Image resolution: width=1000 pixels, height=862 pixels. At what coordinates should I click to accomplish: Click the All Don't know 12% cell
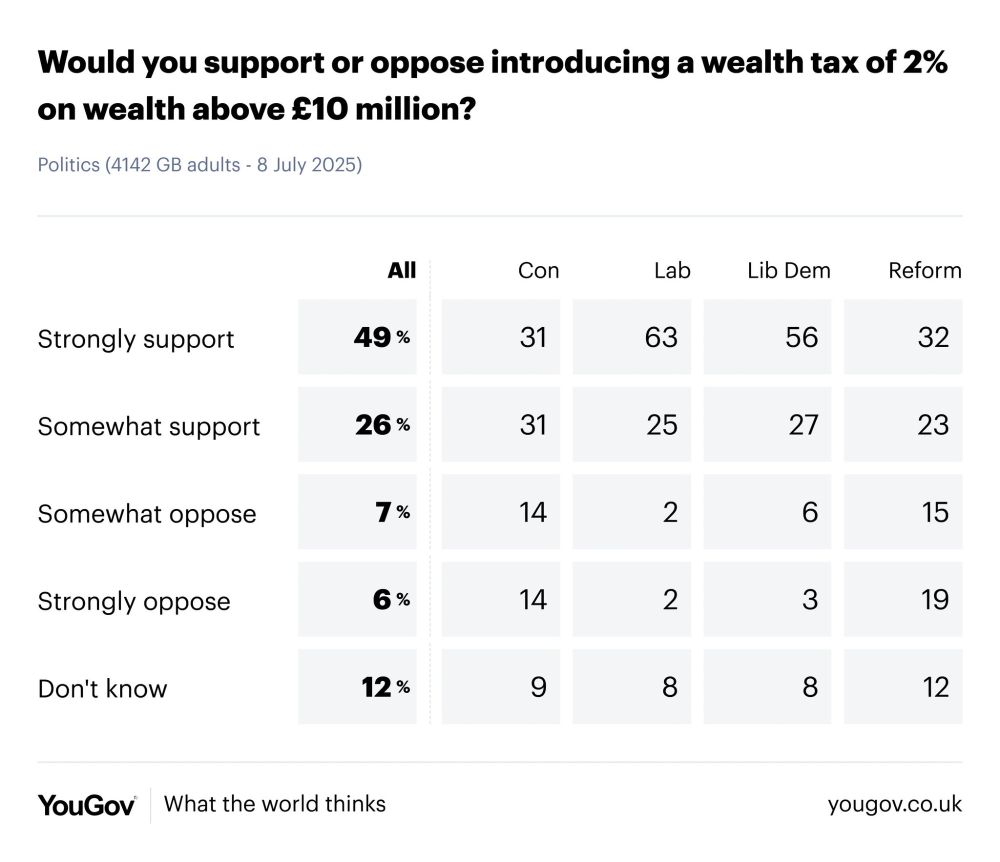pos(357,687)
